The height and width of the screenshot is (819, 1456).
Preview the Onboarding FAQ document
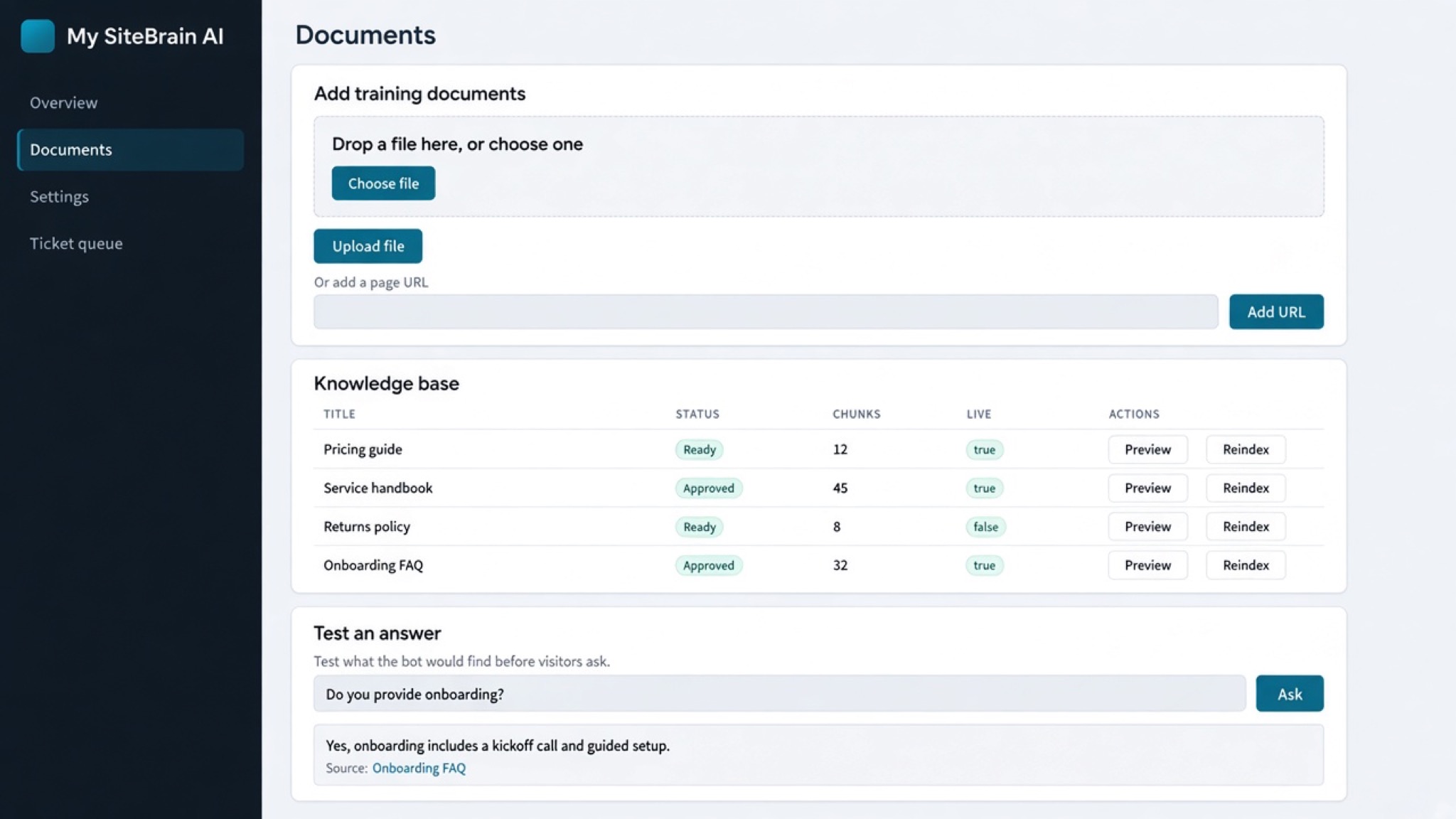tap(1147, 565)
